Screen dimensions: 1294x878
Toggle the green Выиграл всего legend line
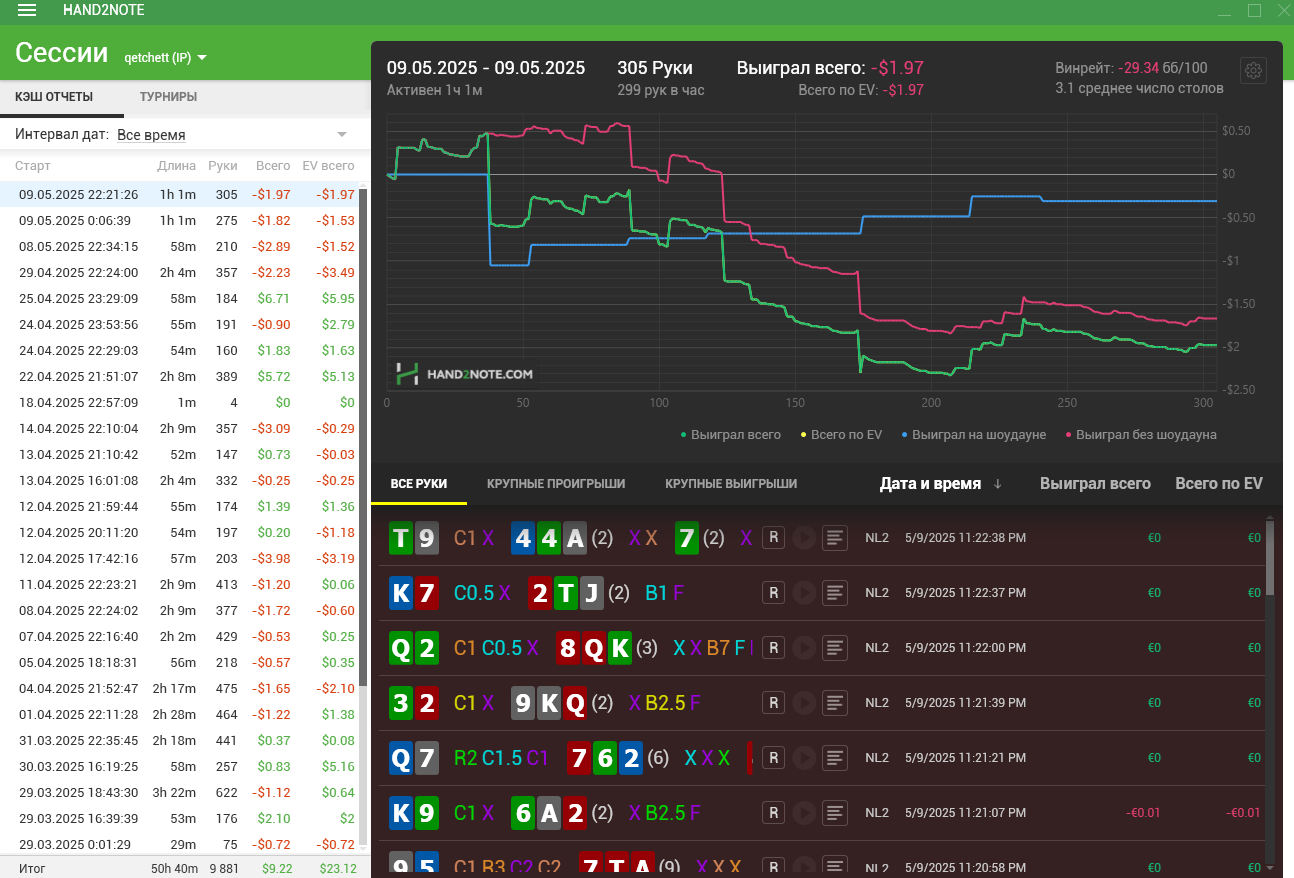[x=731, y=435]
